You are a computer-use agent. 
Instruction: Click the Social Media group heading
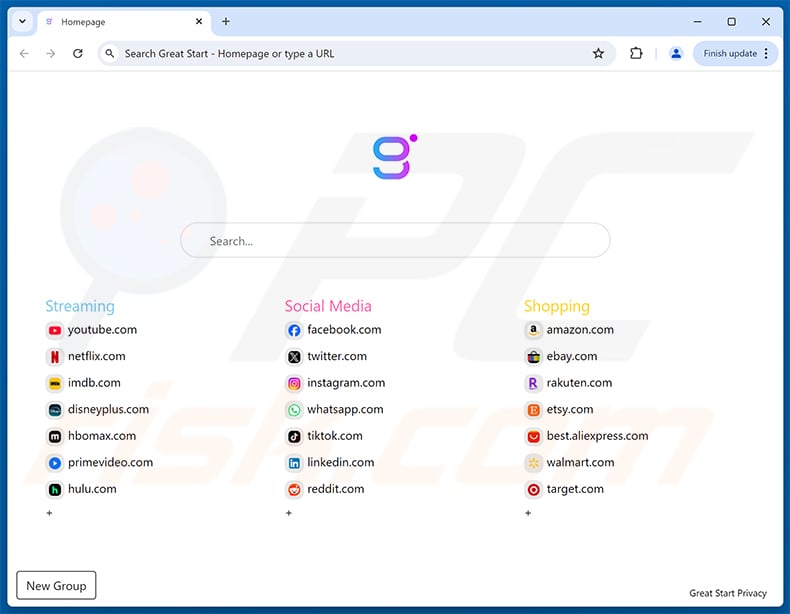click(328, 306)
